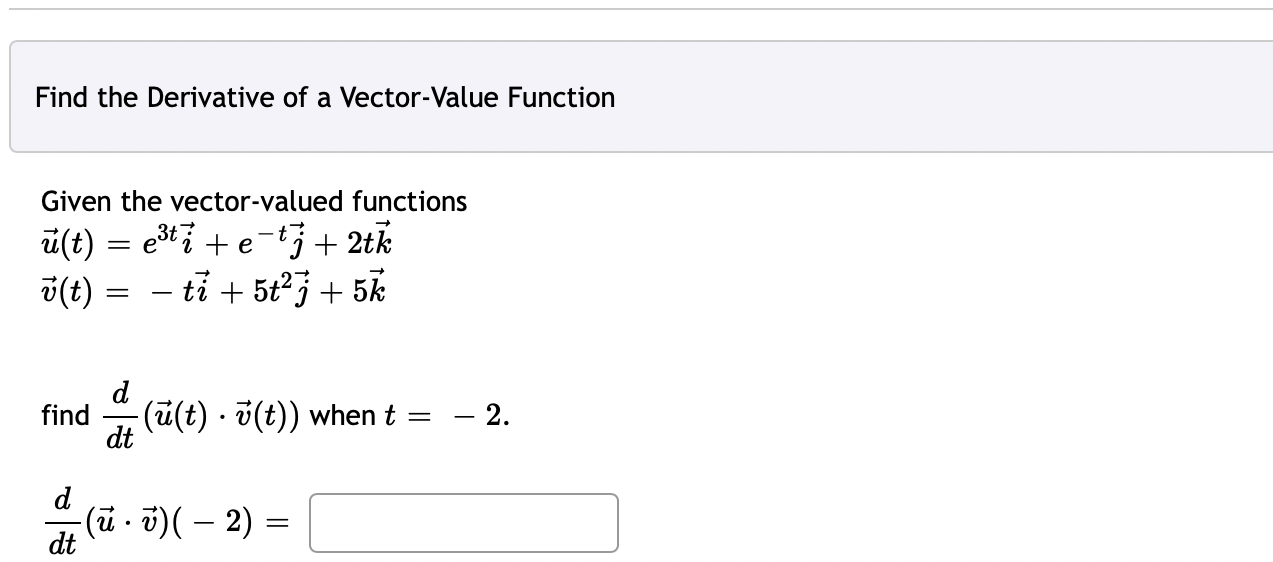Click the equals sign left of the answer box

tap(280, 523)
